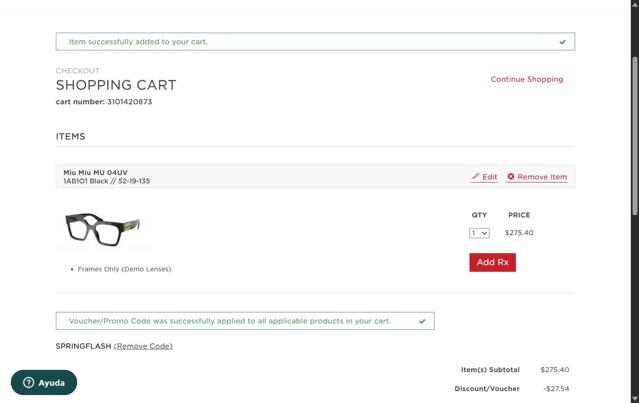Click the red X remove icon
639x403 pixels.
pos(511,177)
